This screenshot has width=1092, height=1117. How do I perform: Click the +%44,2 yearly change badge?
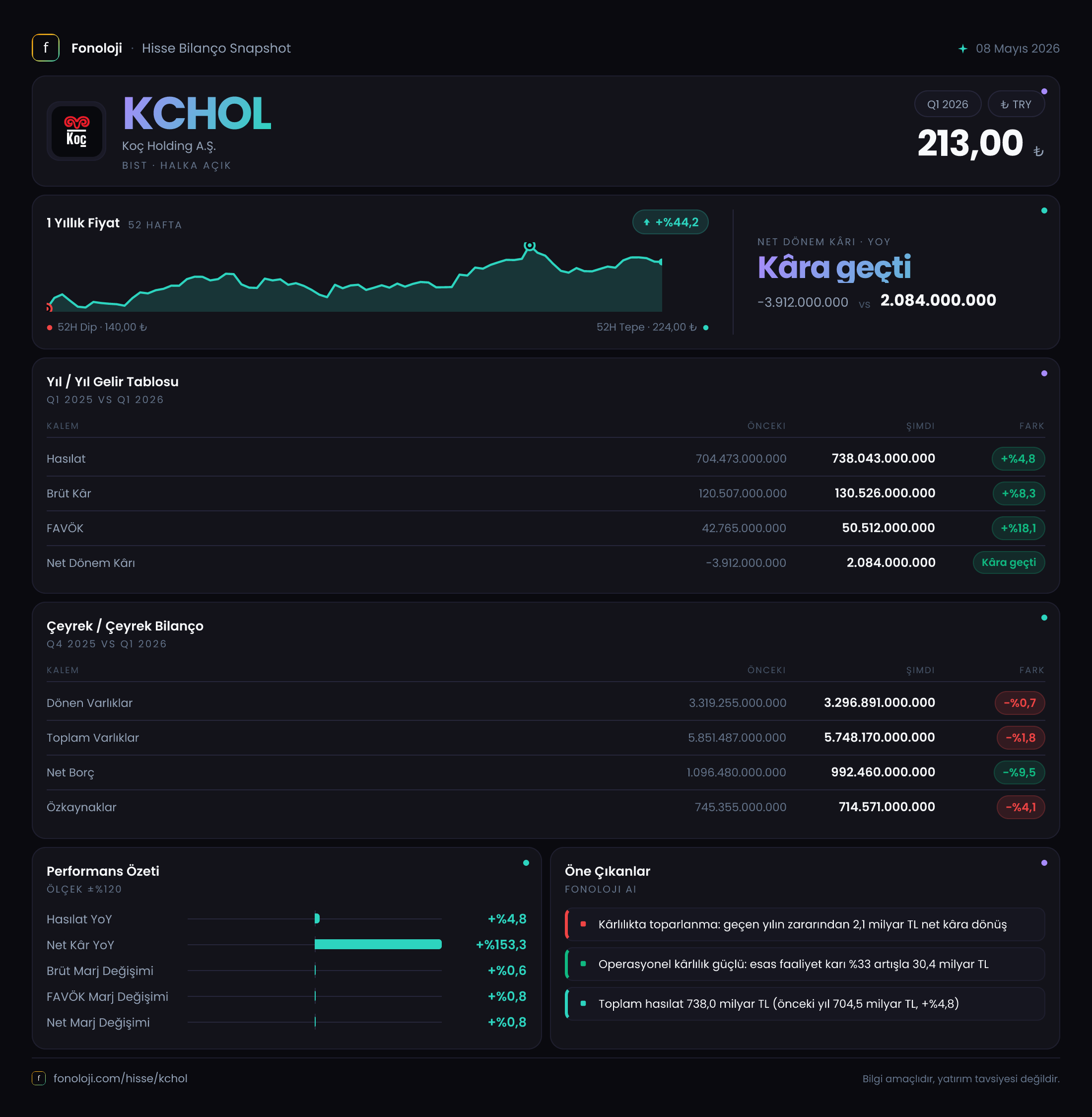point(671,222)
